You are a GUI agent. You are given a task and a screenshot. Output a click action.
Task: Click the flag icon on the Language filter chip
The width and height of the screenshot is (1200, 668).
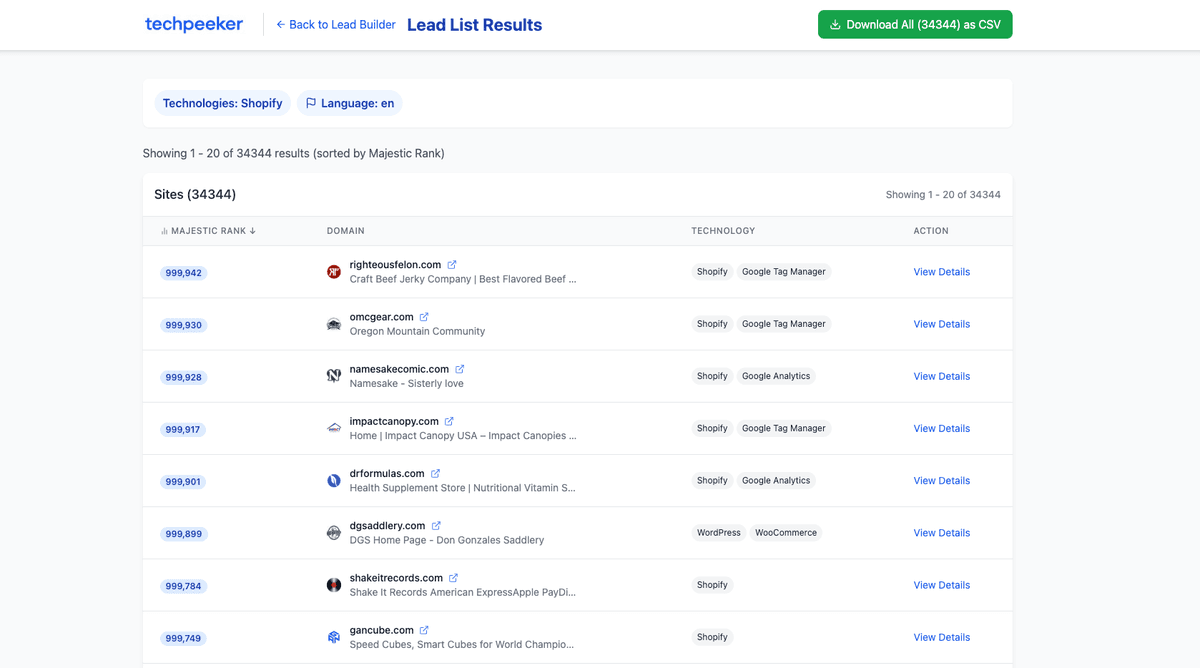[310, 102]
